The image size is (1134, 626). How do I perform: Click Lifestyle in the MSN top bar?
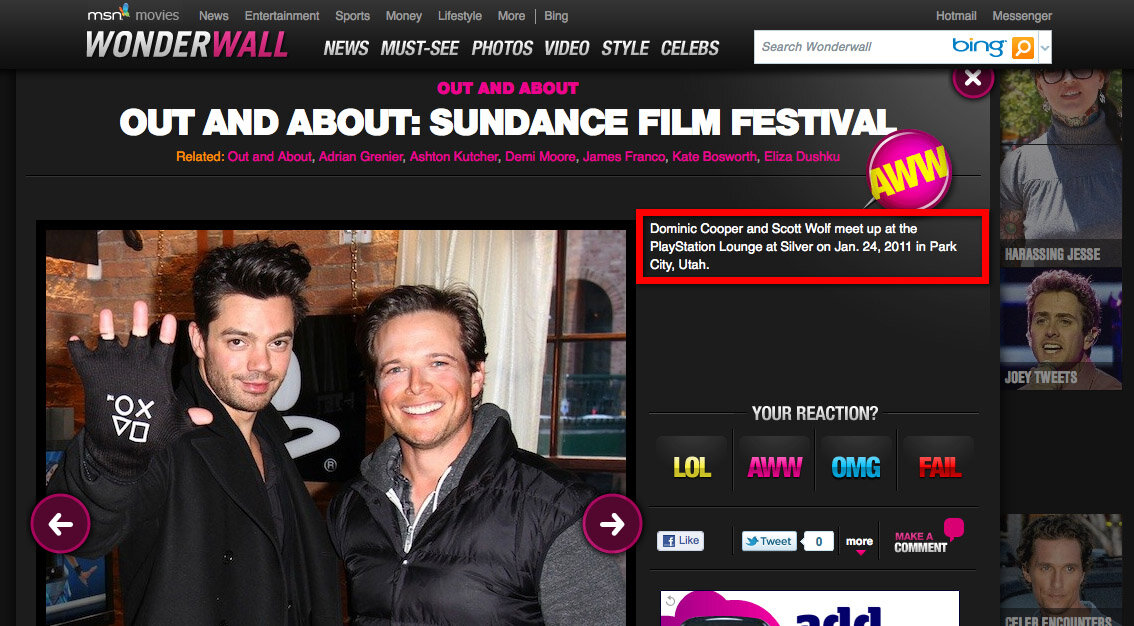pyautogui.click(x=459, y=16)
